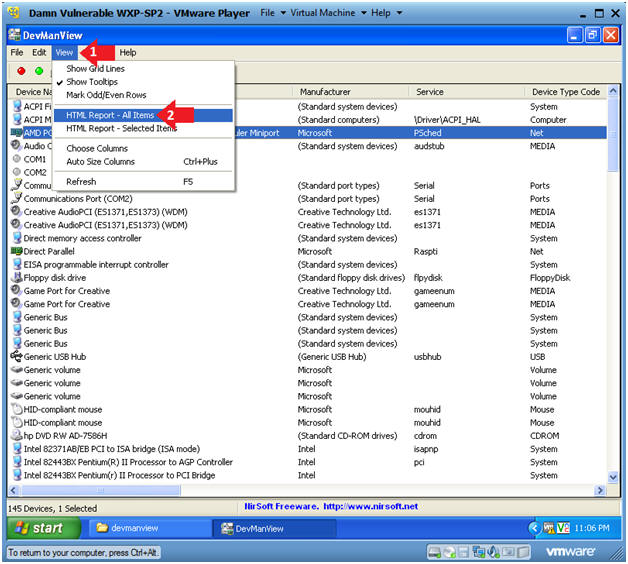Click the vmware logo in status bar
Viewport: 628px width, 564px height.
(x=570, y=552)
